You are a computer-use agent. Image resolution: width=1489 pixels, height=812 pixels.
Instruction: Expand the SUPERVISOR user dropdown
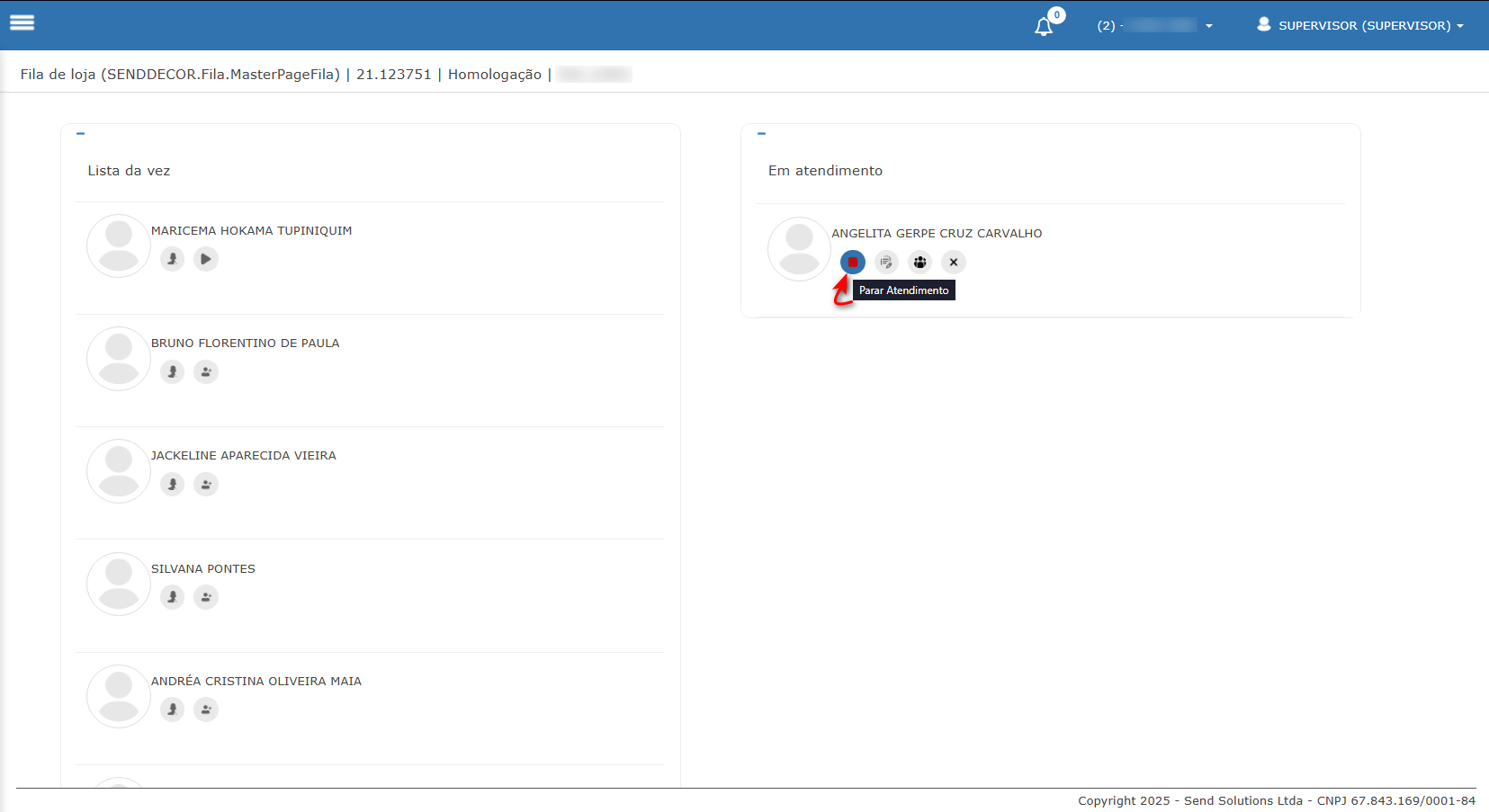1362,25
